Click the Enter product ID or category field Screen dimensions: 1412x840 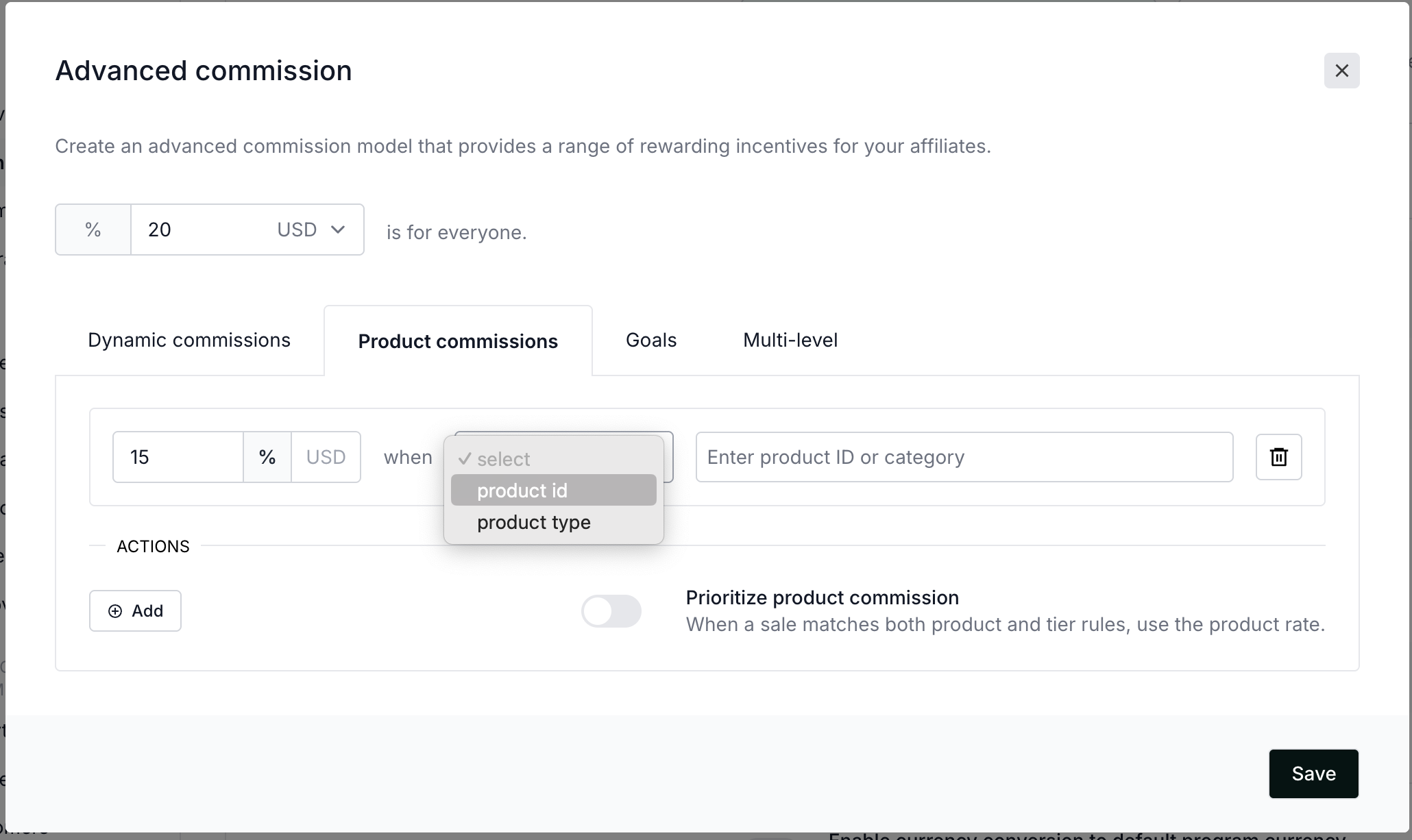tap(964, 457)
